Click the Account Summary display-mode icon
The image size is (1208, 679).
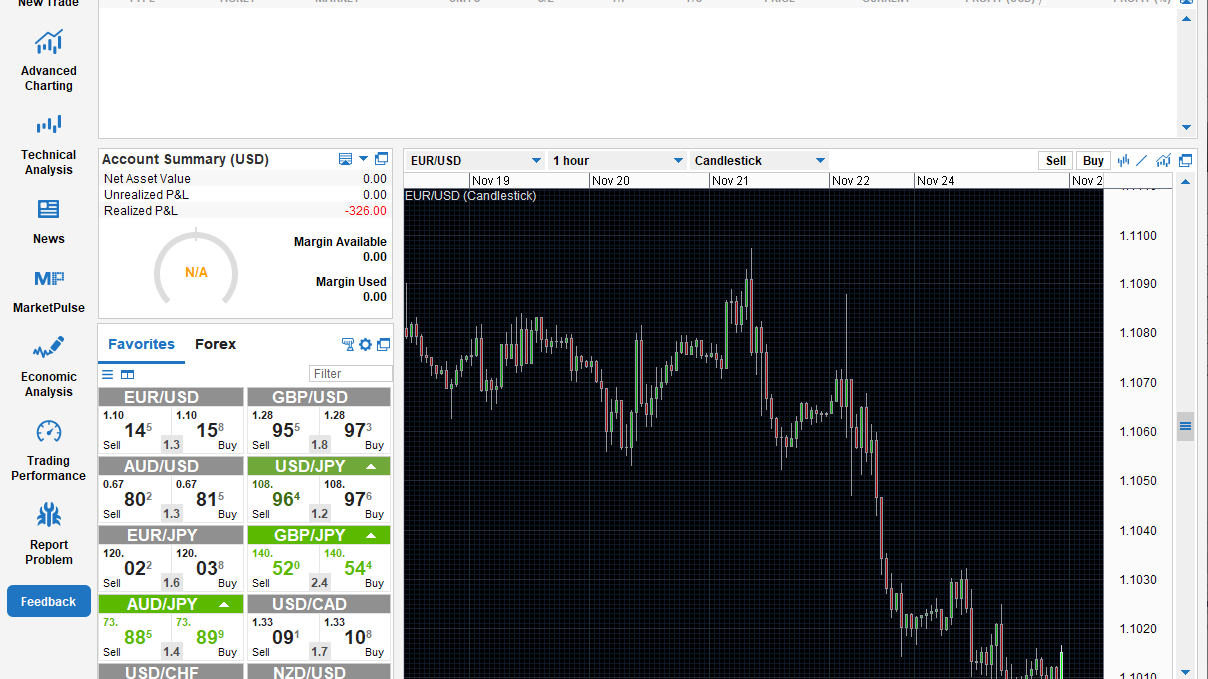click(345, 159)
